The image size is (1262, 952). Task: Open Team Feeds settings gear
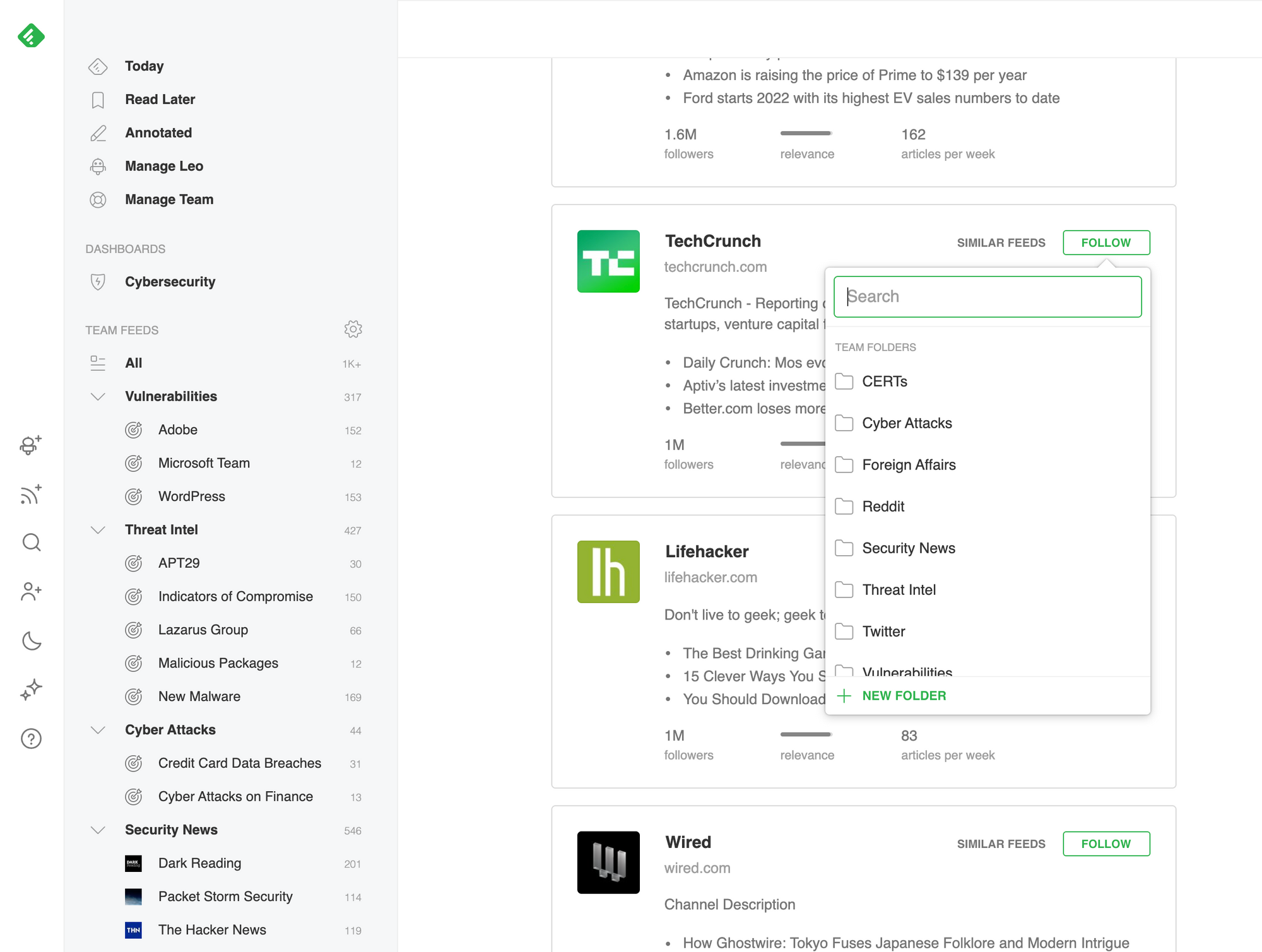354,329
